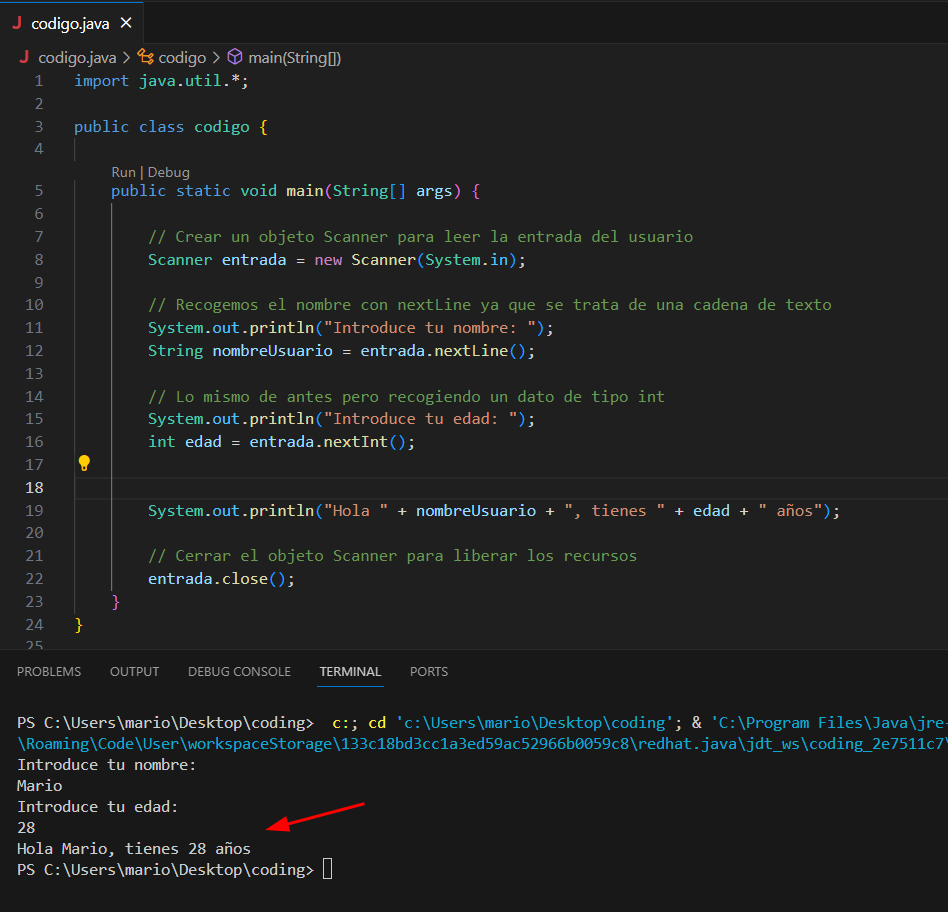Click the comment 'Cerrar el objeto Scanner'
Screen dimensions: 948x912
[392, 556]
